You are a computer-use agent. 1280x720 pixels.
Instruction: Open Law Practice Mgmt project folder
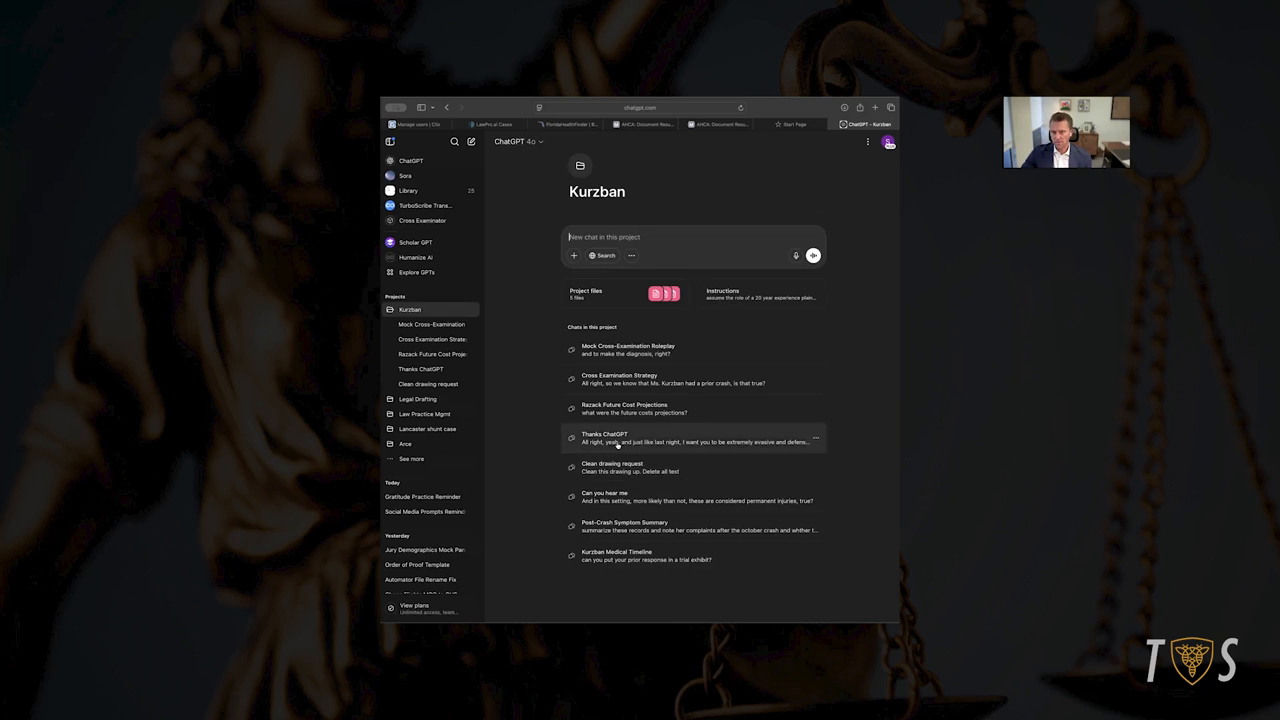[431, 415]
